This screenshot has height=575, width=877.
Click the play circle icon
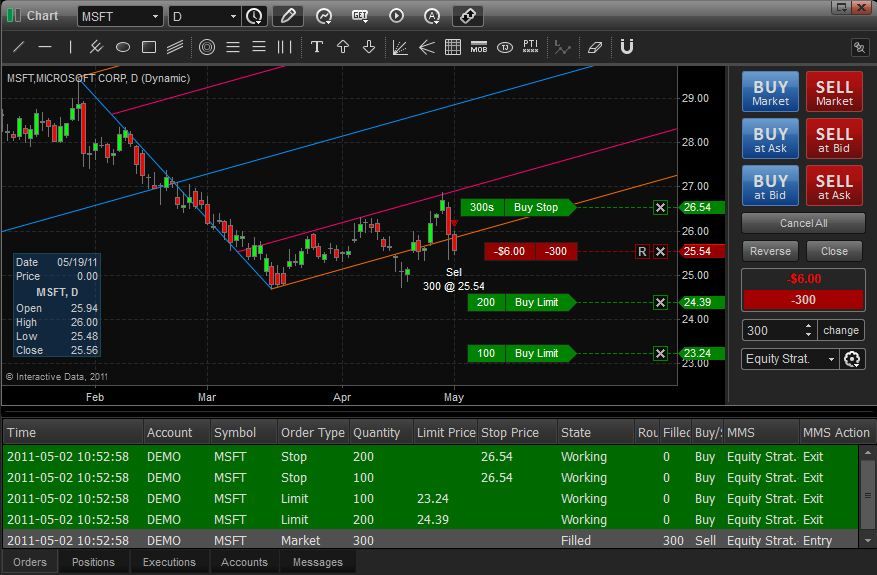coord(396,16)
